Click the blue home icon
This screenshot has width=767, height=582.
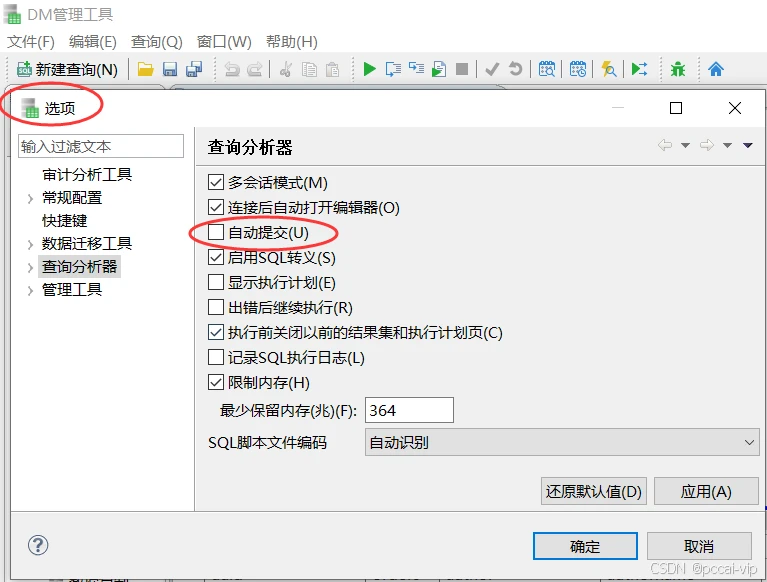[716, 69]
